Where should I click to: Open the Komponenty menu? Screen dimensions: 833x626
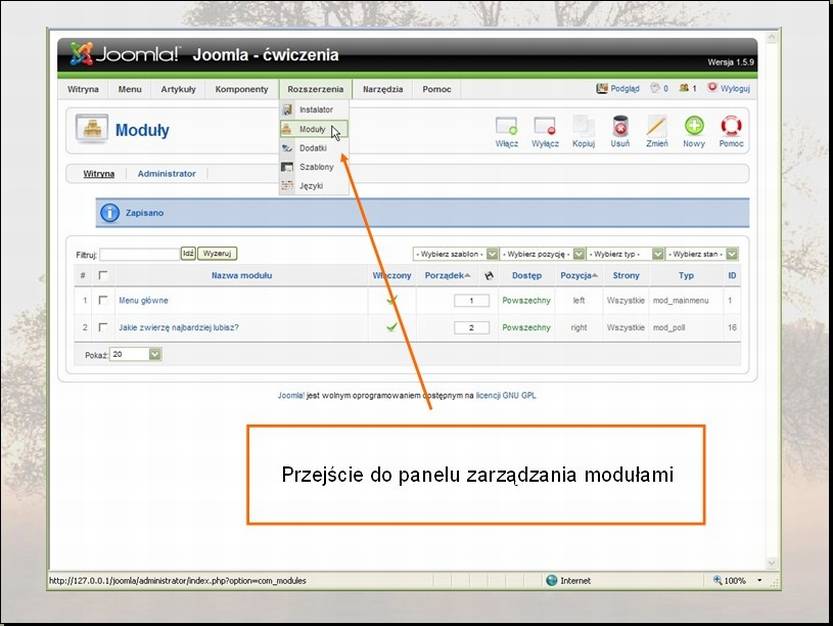(x=242, y=89)
